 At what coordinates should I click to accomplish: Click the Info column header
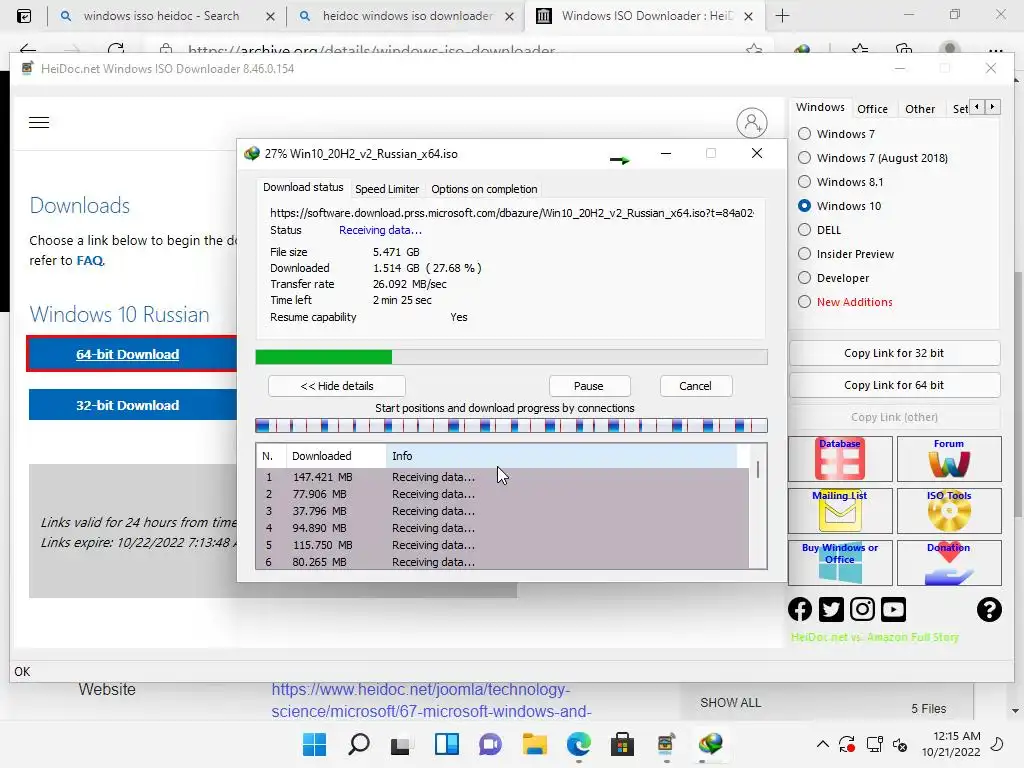tap(562, 456)
